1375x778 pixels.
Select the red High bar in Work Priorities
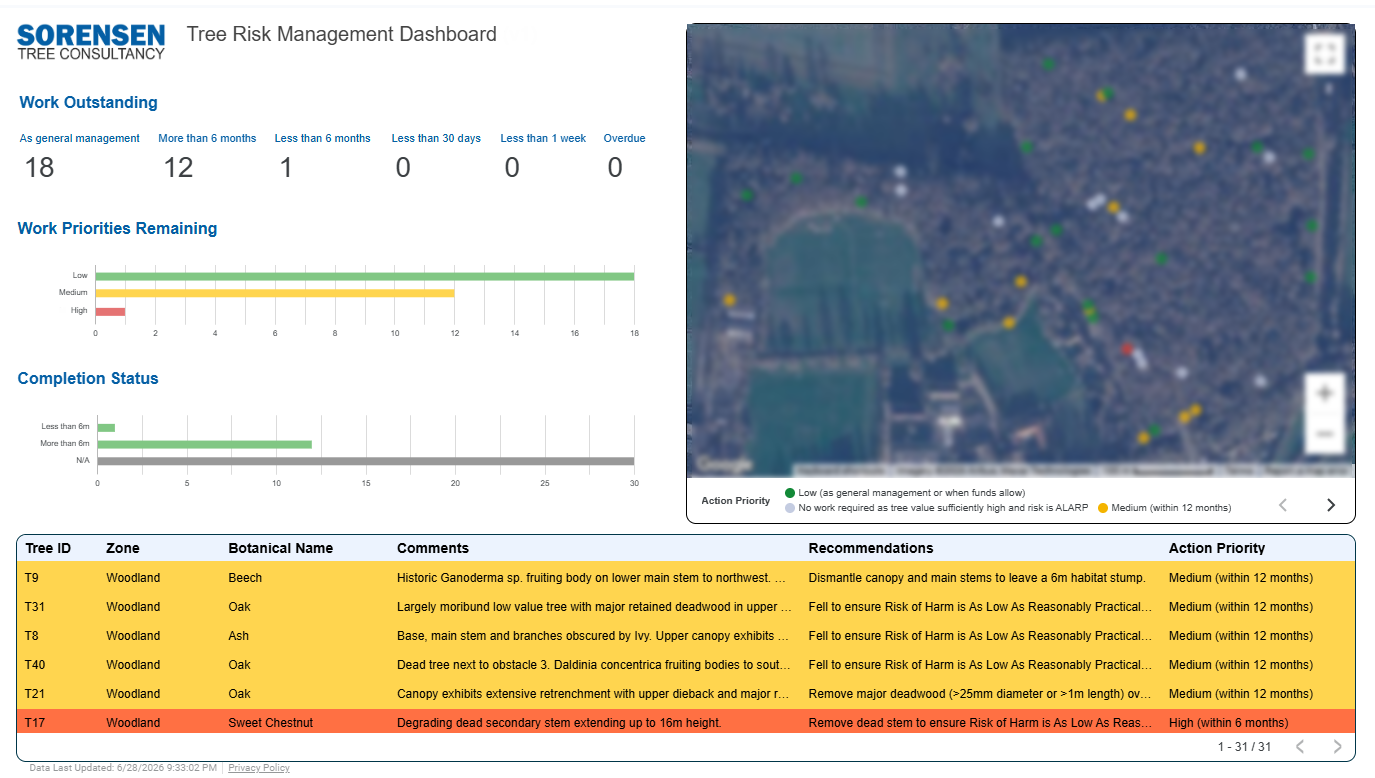coord(110,311)
